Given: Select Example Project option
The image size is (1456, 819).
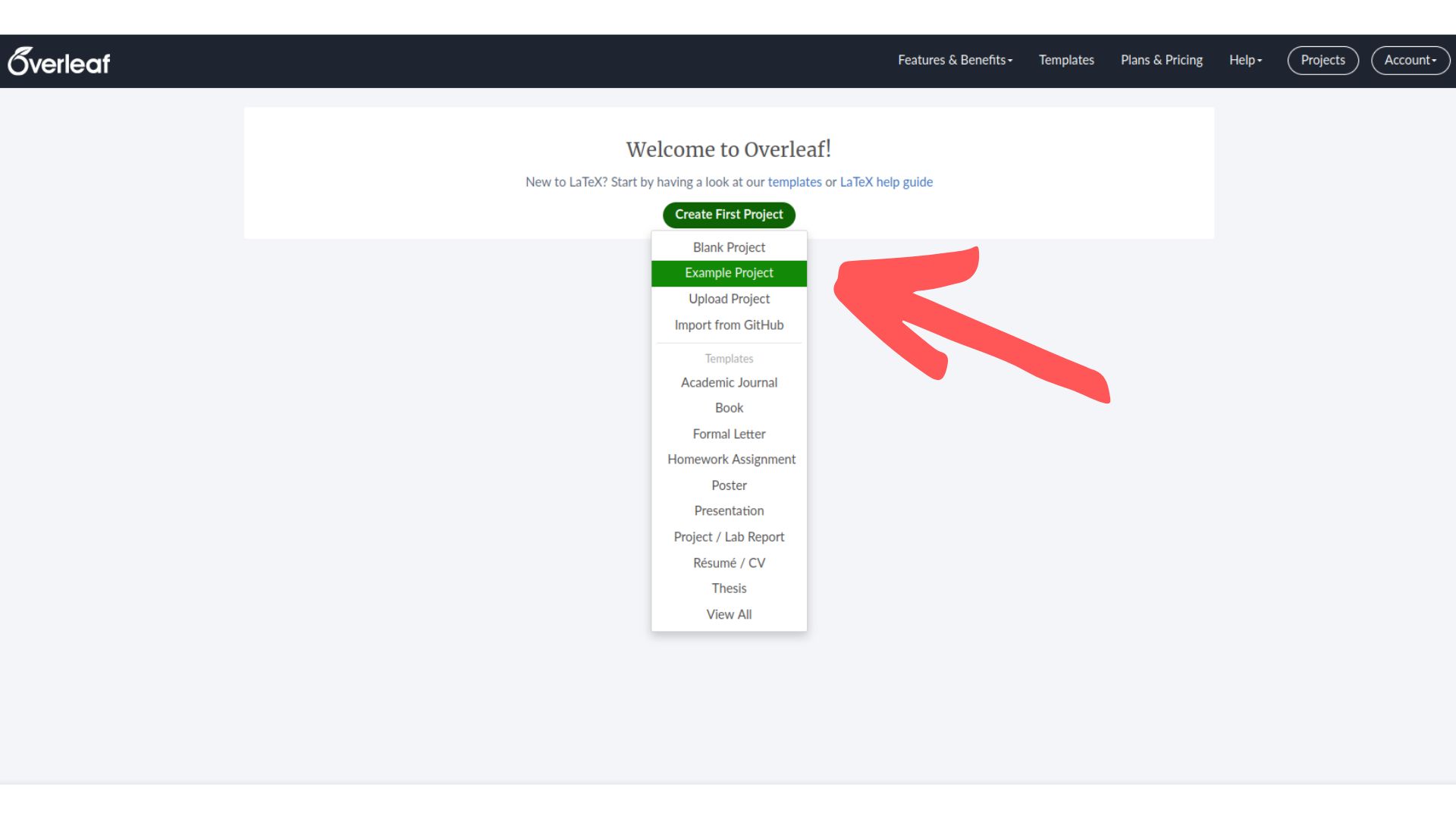Looking at the screenshot, I should point(729,273).
